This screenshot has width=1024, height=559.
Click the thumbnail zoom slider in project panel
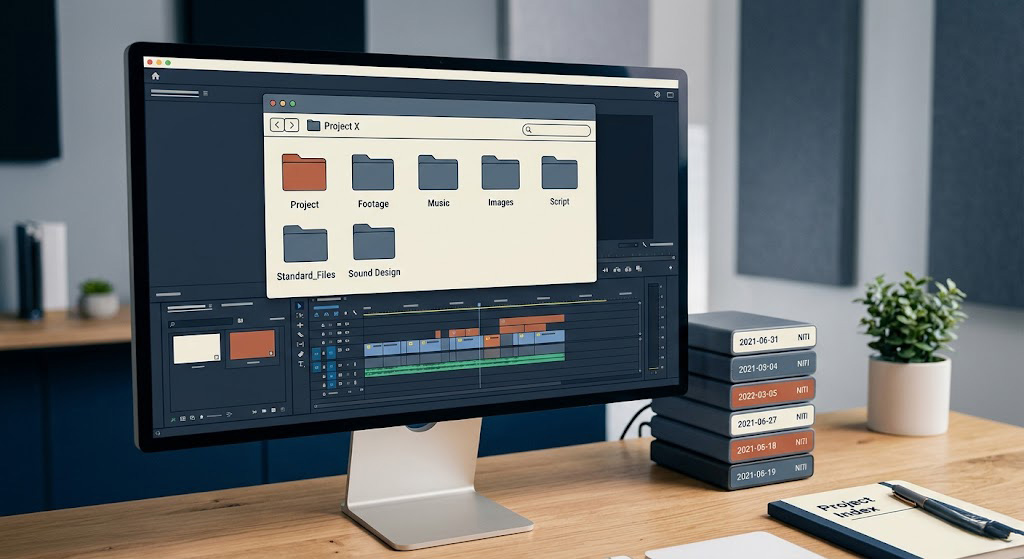pos(214,416)
